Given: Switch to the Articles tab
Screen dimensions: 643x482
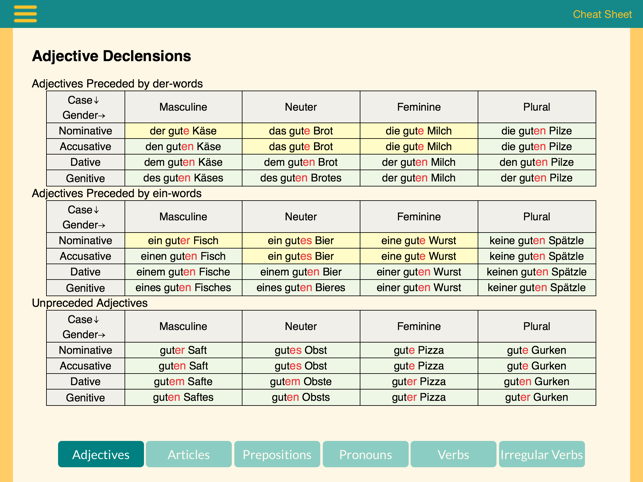Looking at the screenshot, I should (x=189, y=454).
